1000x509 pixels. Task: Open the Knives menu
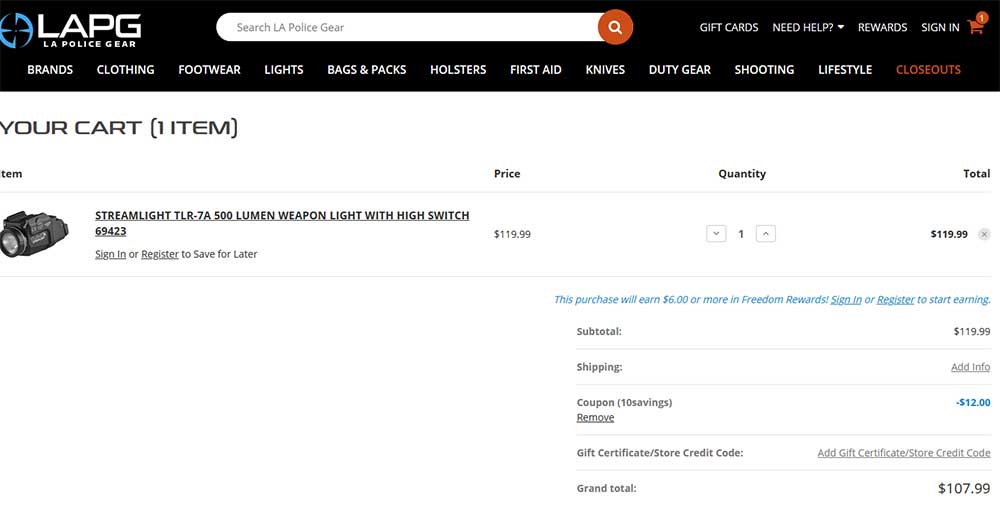point(605,70)
